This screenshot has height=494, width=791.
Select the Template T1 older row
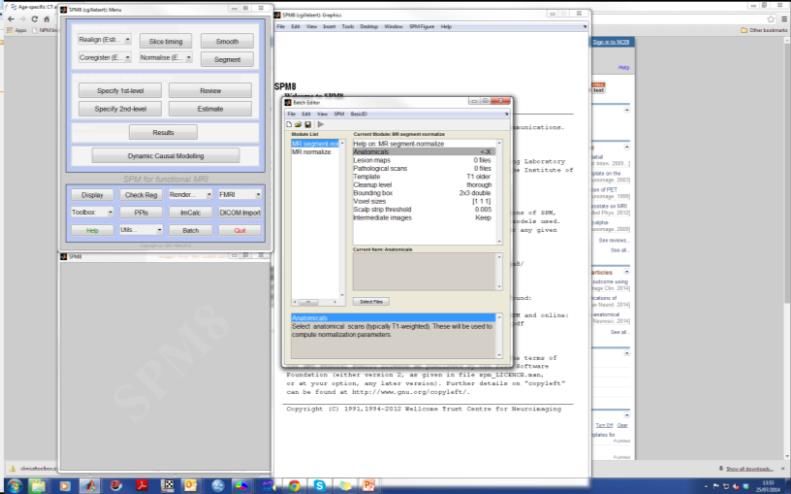(423, 177)
